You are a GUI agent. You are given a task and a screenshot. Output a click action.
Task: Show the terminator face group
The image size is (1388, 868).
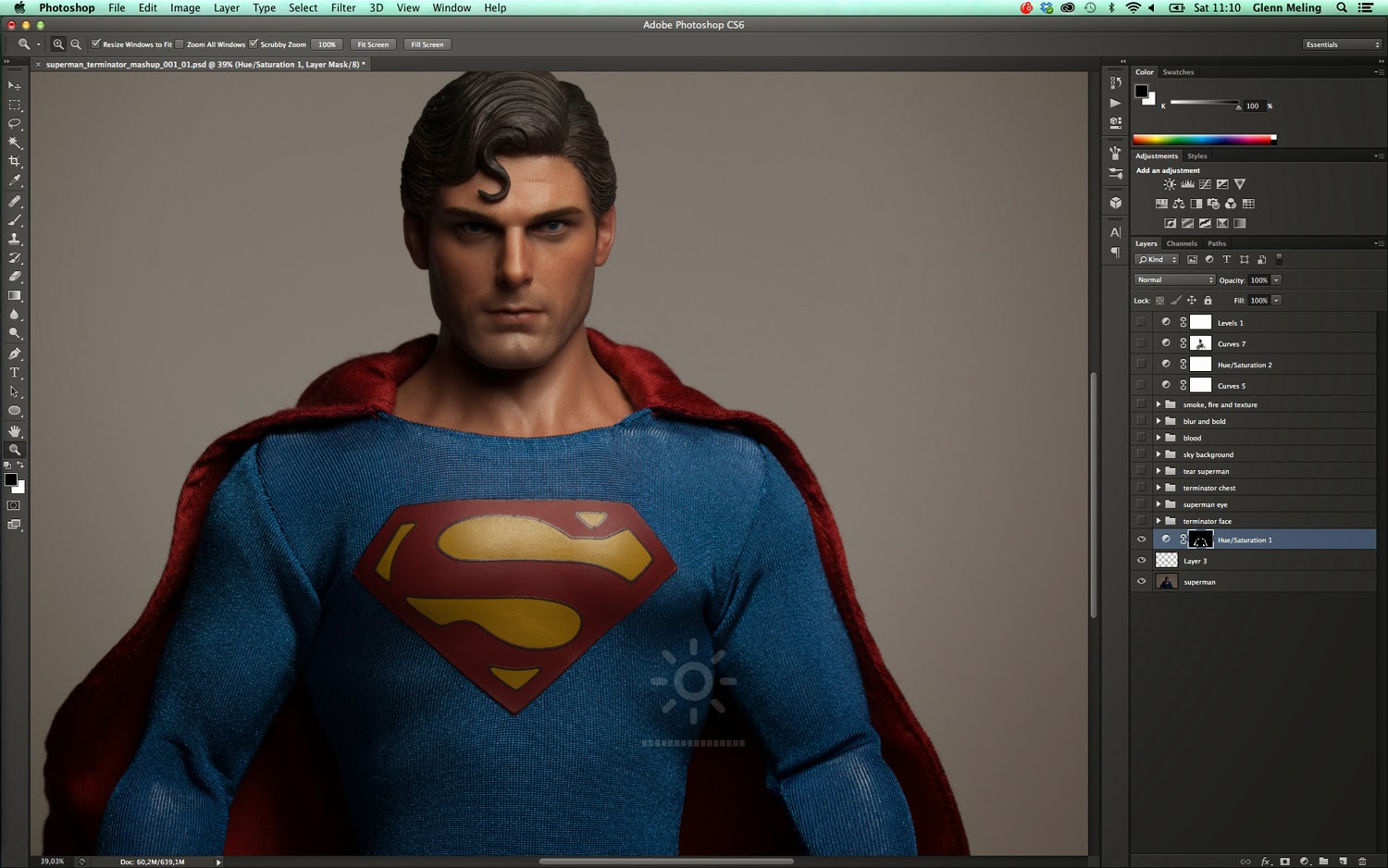tap(1141, 521)
